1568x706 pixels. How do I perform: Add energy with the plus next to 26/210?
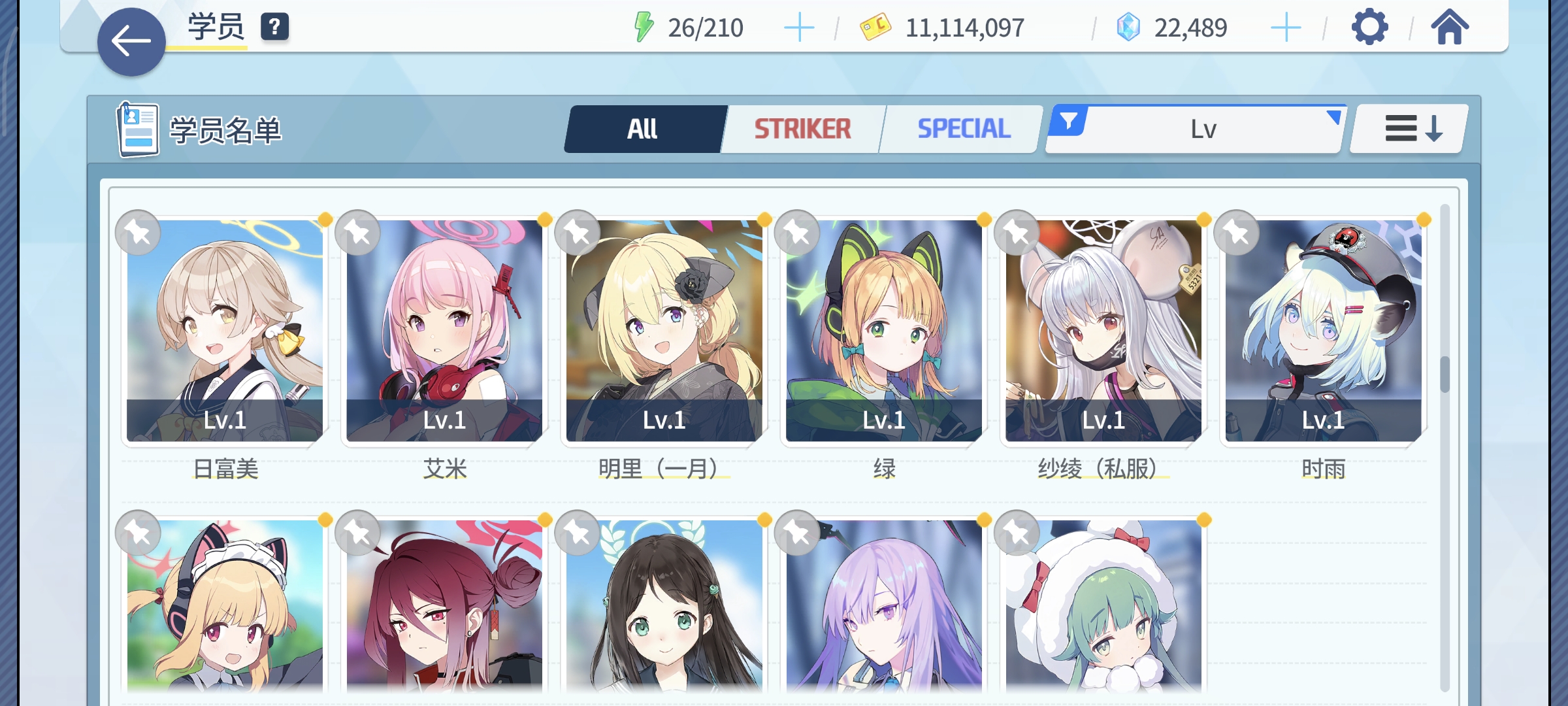(798, 28)
